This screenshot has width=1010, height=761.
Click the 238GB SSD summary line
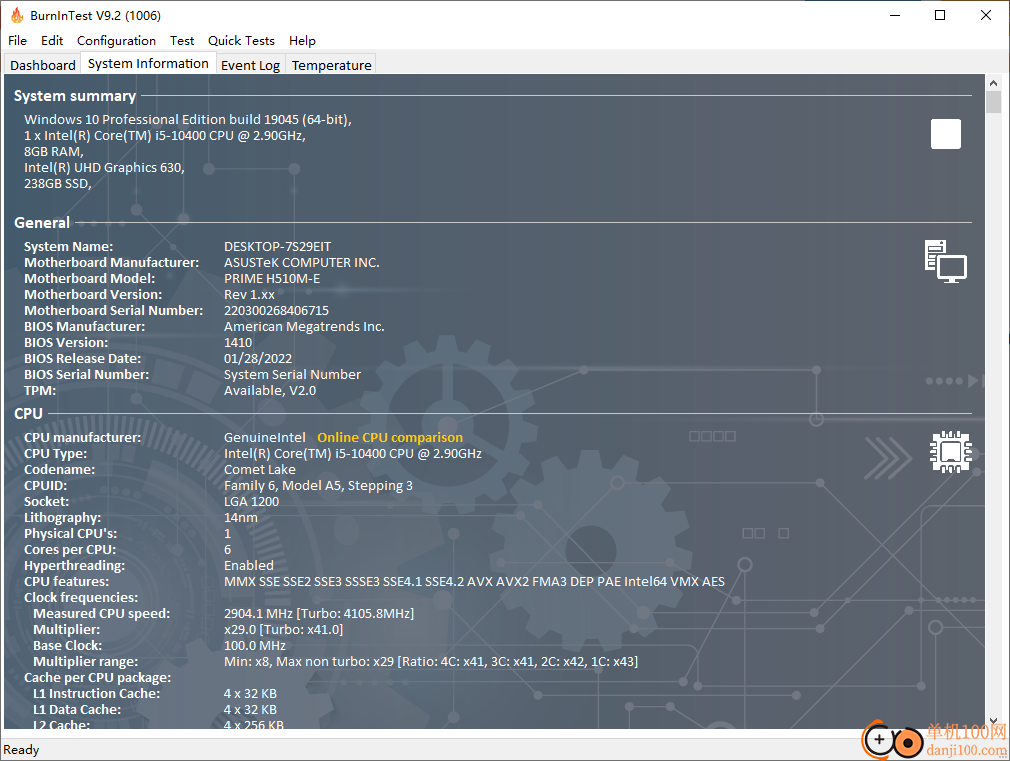[x=57, y=184]
